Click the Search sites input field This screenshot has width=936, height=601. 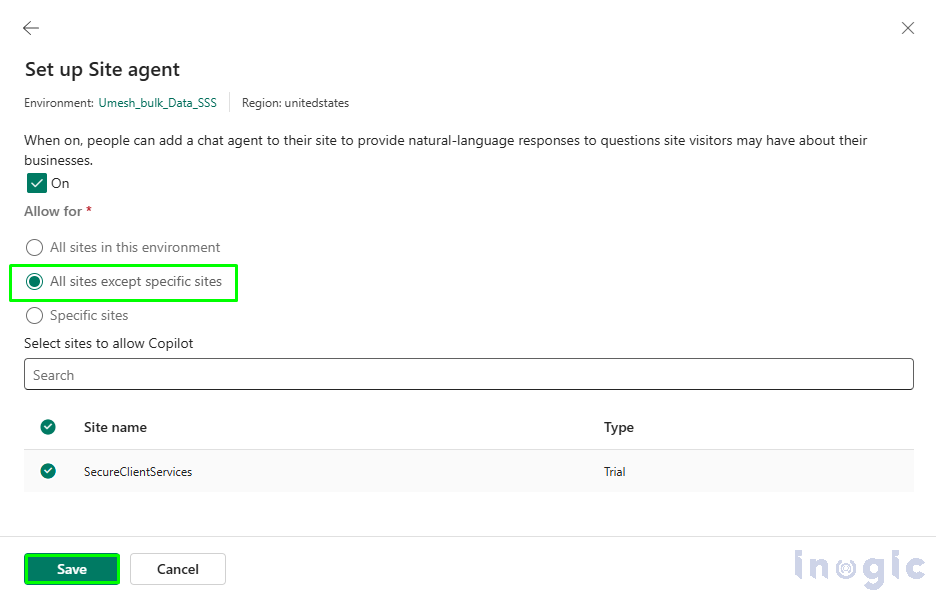click(469, 374)
